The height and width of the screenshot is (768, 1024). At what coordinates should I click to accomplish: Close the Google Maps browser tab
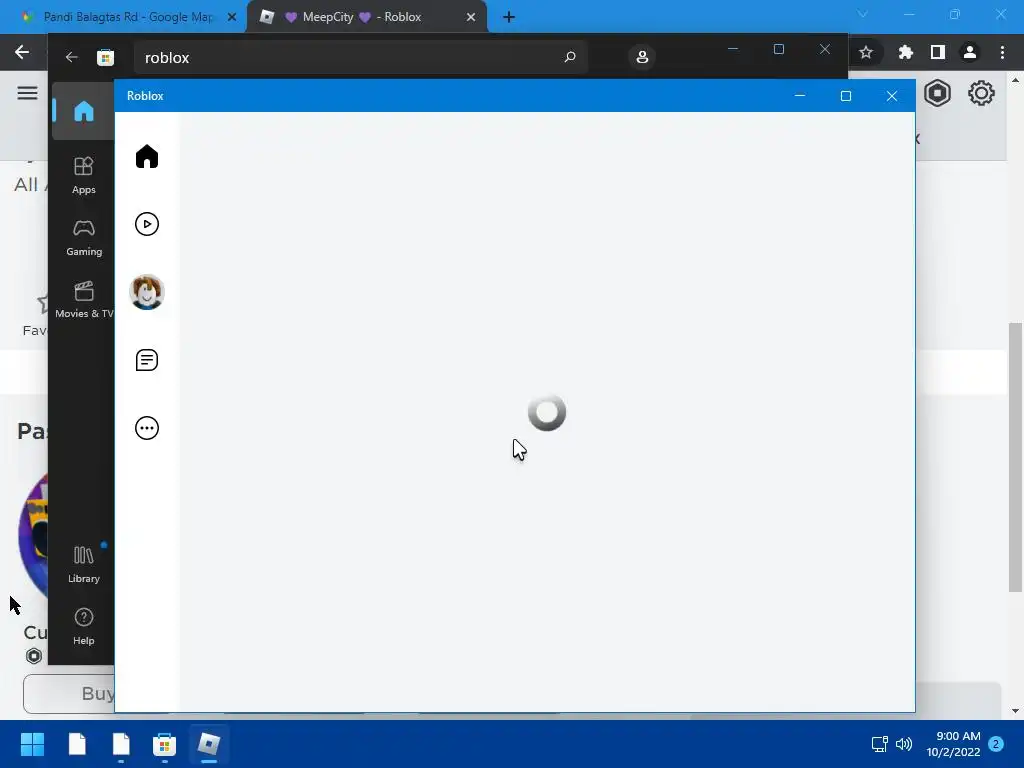coord(231,17)
